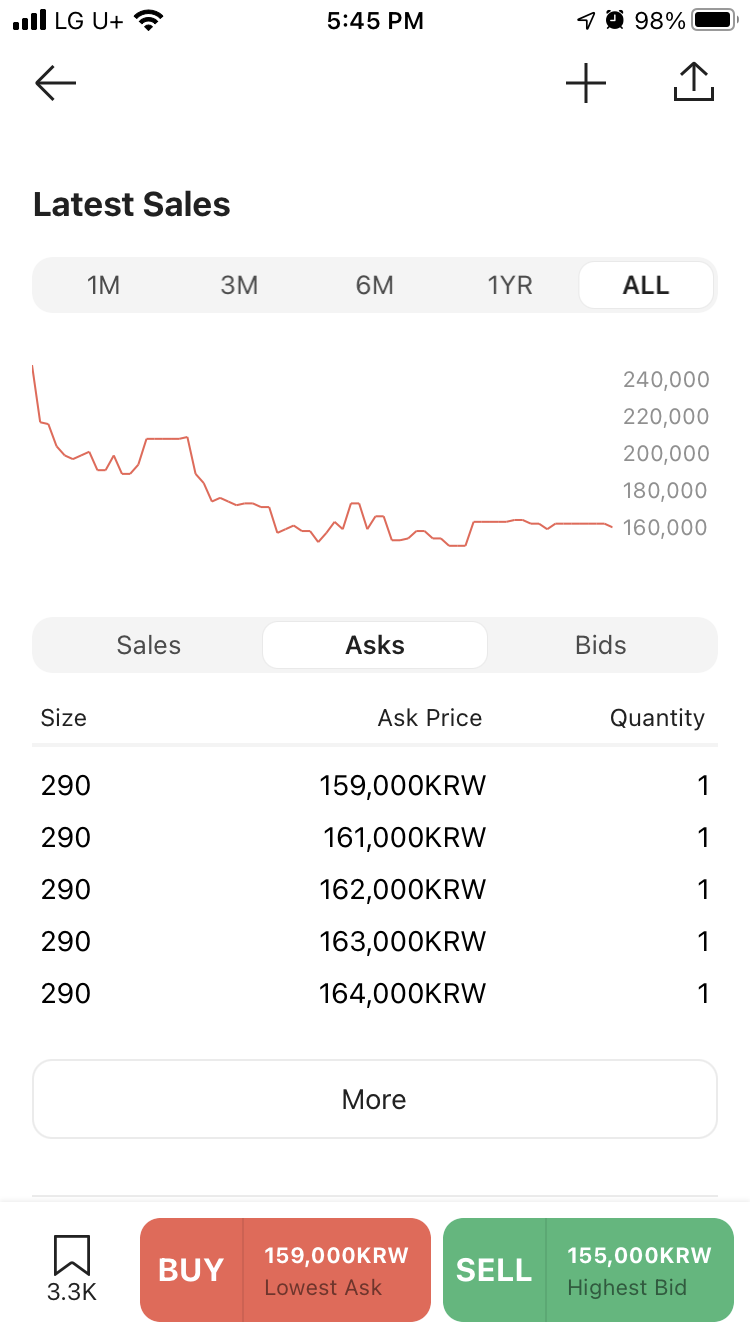This screenshot has width=750, height=1334.
Task: Select the ALL time range
Action: 646,286
